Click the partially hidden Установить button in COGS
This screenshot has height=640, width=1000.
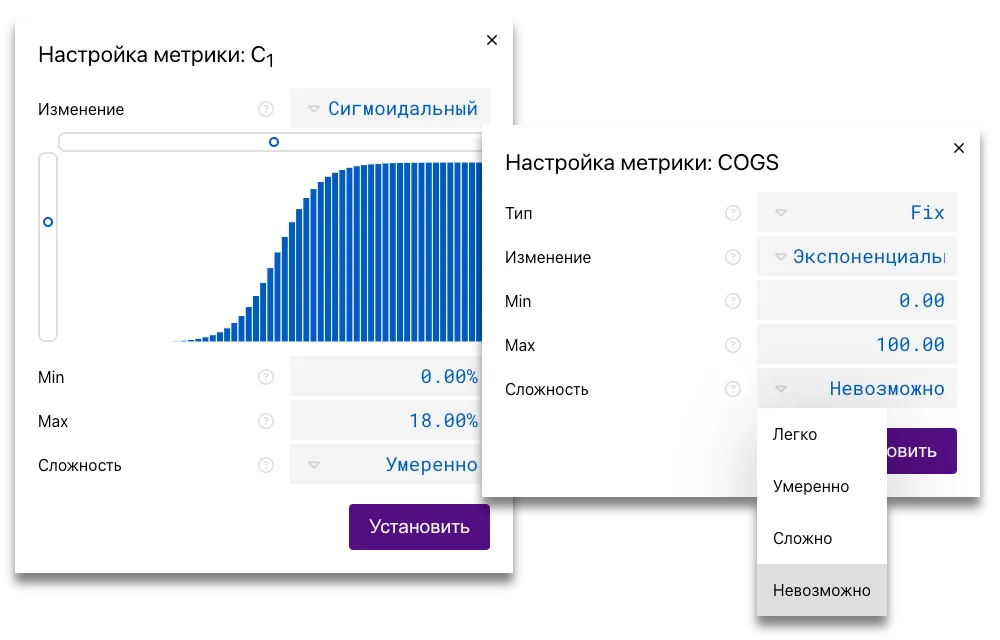(922, 451)
